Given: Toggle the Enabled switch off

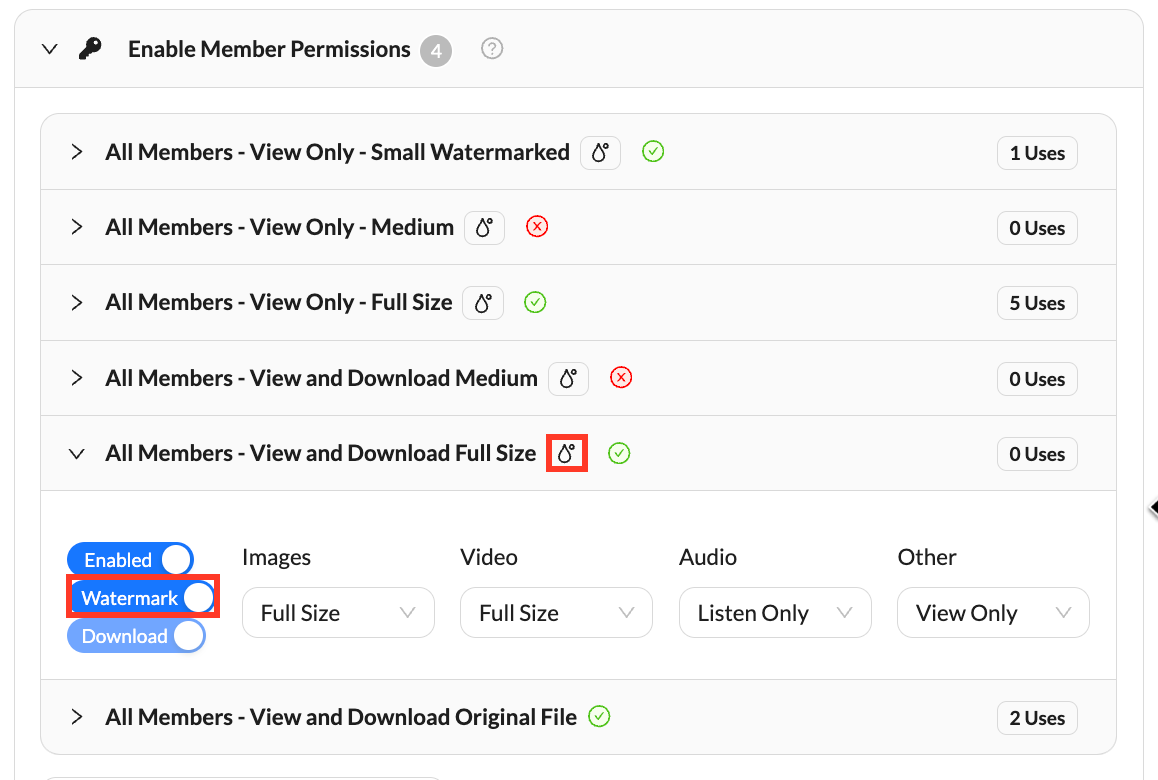Looking at the screenshot, I should (x=130, y=560).
